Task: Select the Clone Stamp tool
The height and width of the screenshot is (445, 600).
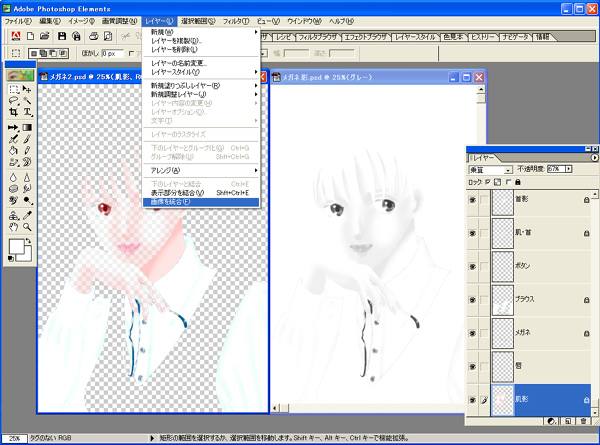Action: [14, 215]
